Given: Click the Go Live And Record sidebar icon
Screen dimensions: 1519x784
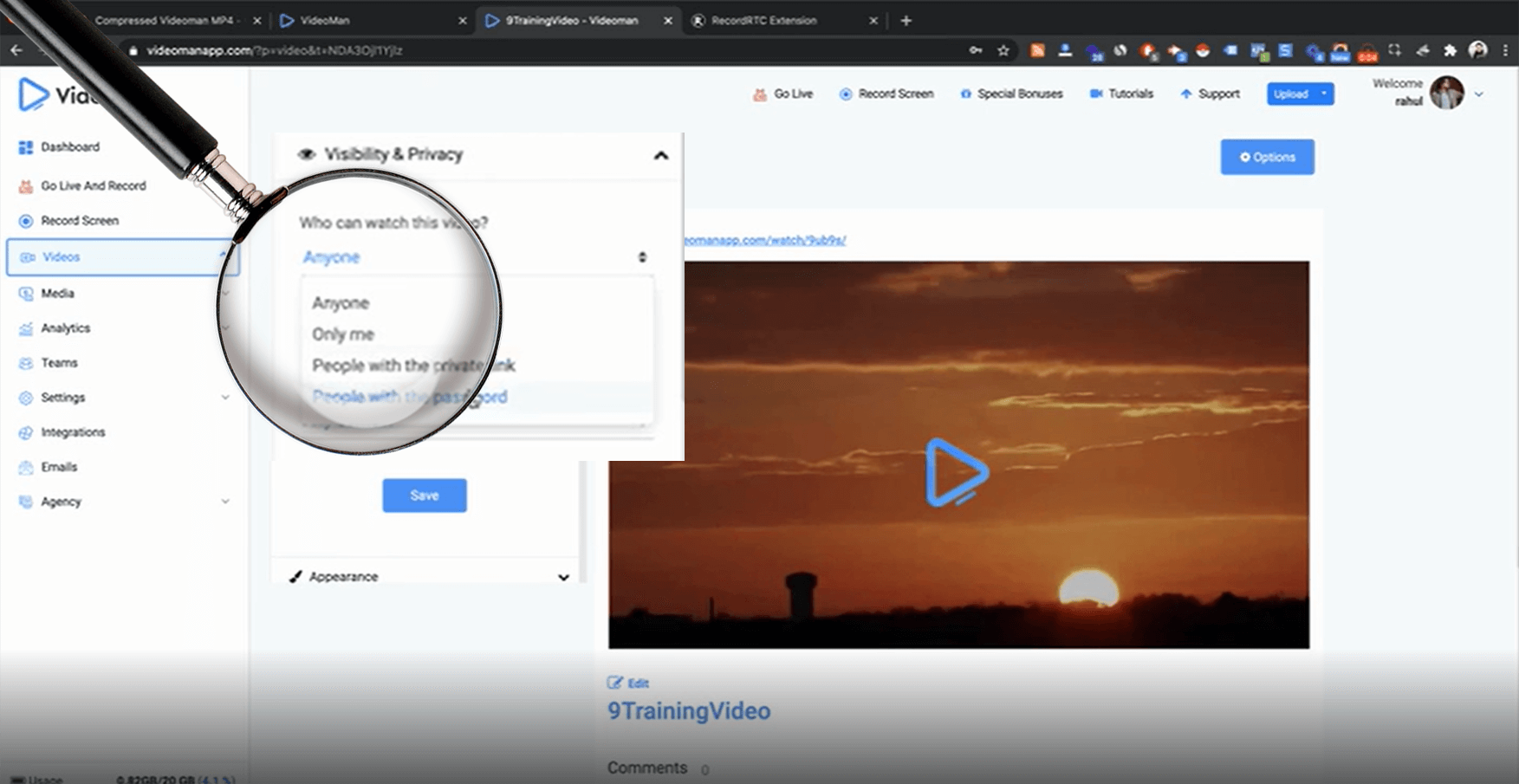Looking at the screenshot, I should click(x=26, y=186).
